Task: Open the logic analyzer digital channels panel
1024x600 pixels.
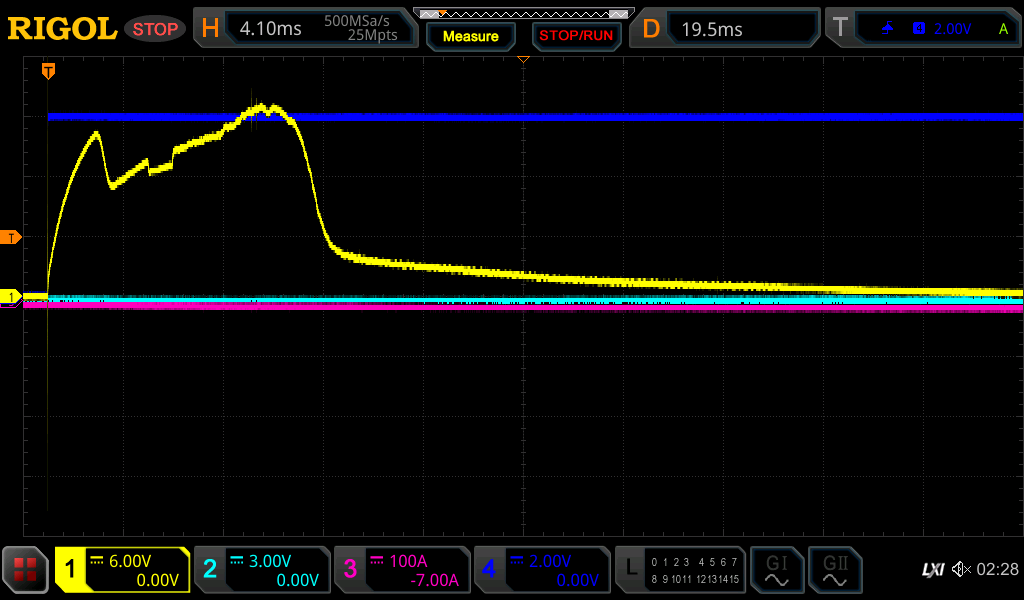Action: tap(680, 570)
